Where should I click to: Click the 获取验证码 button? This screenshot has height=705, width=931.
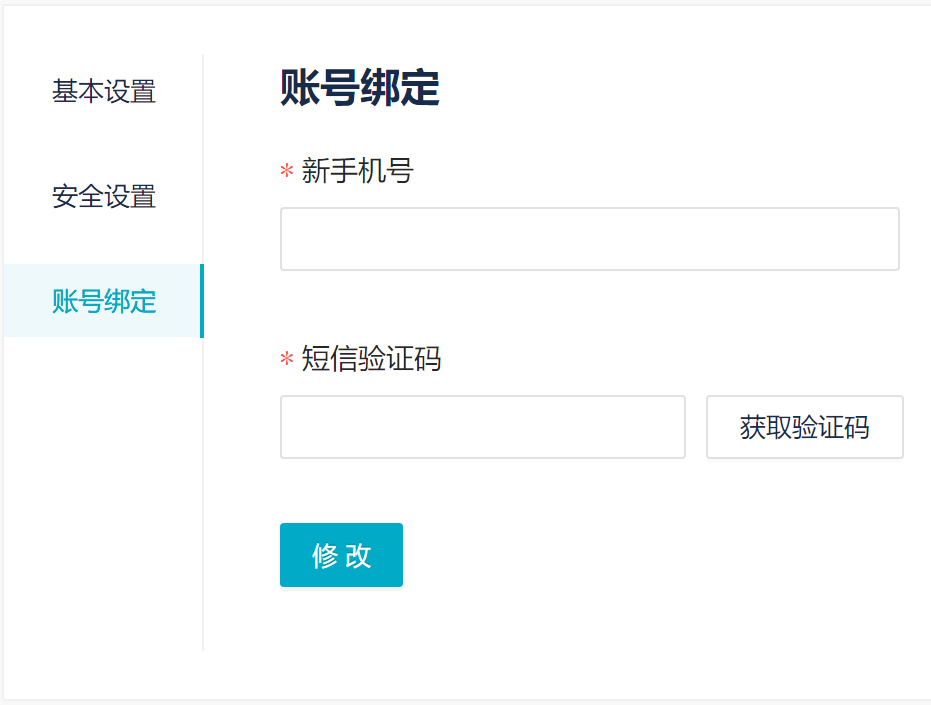click(804, 427)
